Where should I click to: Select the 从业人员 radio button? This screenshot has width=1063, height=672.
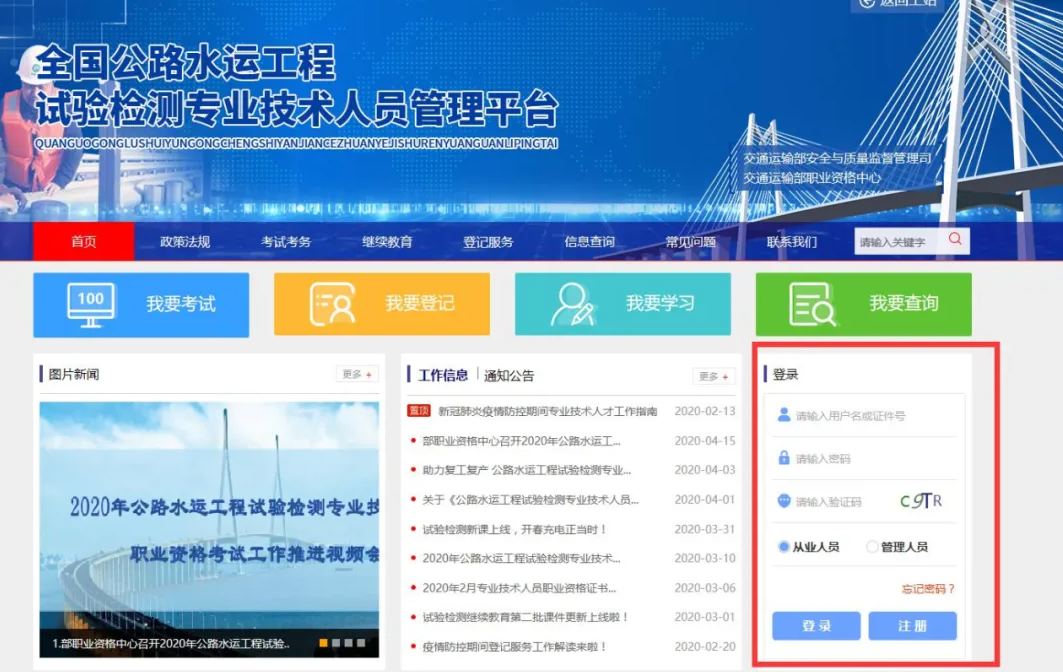pyautogui.click(x=784, y=547)
